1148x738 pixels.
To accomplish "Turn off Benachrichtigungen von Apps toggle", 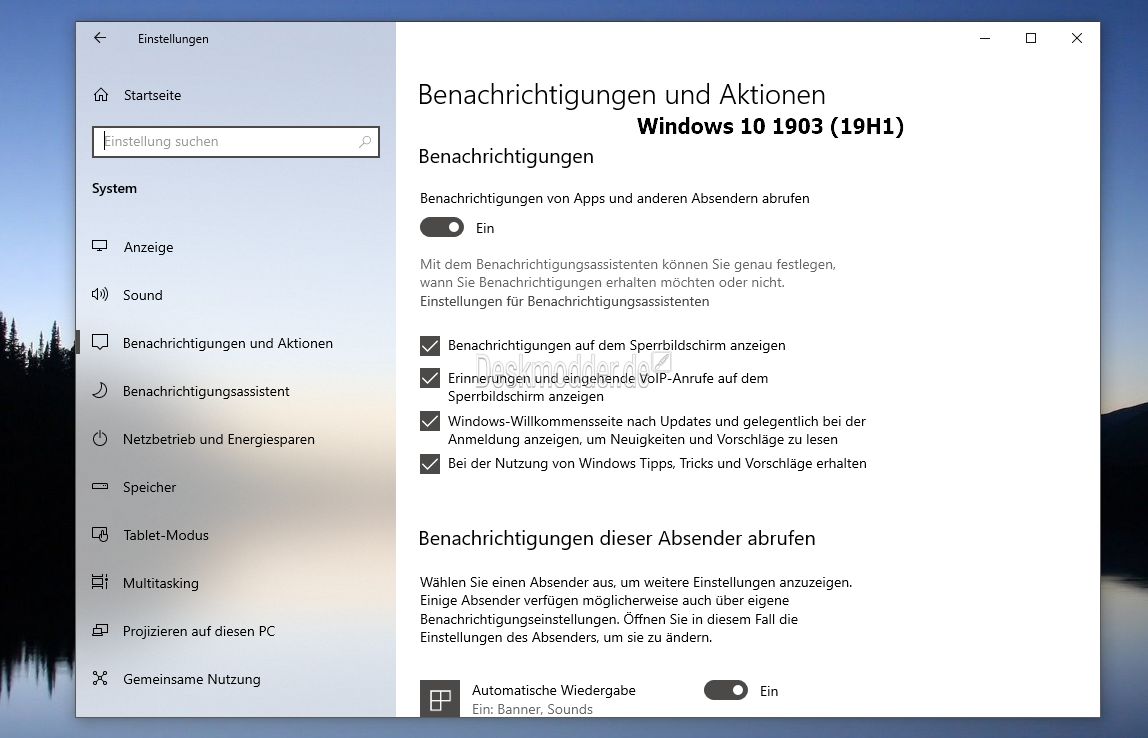I will [441, 228].
